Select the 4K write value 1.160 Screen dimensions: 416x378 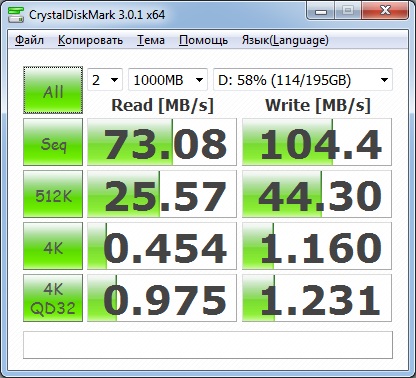coord(317,246)
